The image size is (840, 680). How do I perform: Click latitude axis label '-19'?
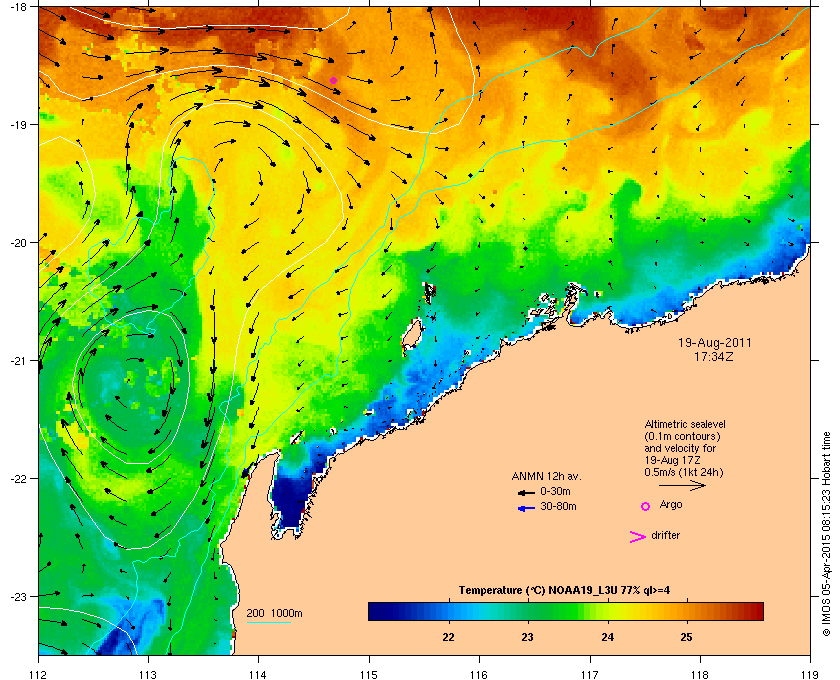tap(18, 124)
